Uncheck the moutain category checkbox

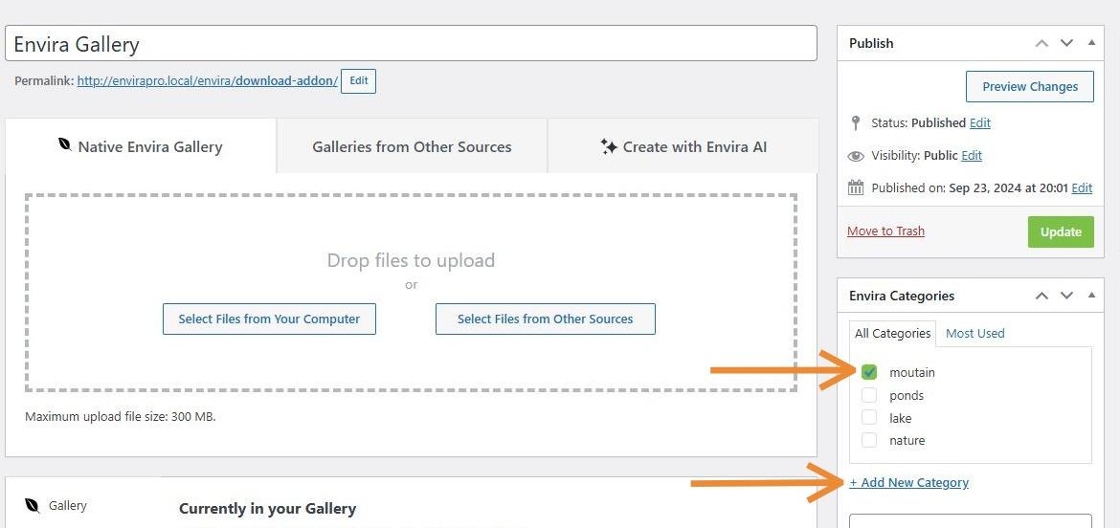[869, 372]
